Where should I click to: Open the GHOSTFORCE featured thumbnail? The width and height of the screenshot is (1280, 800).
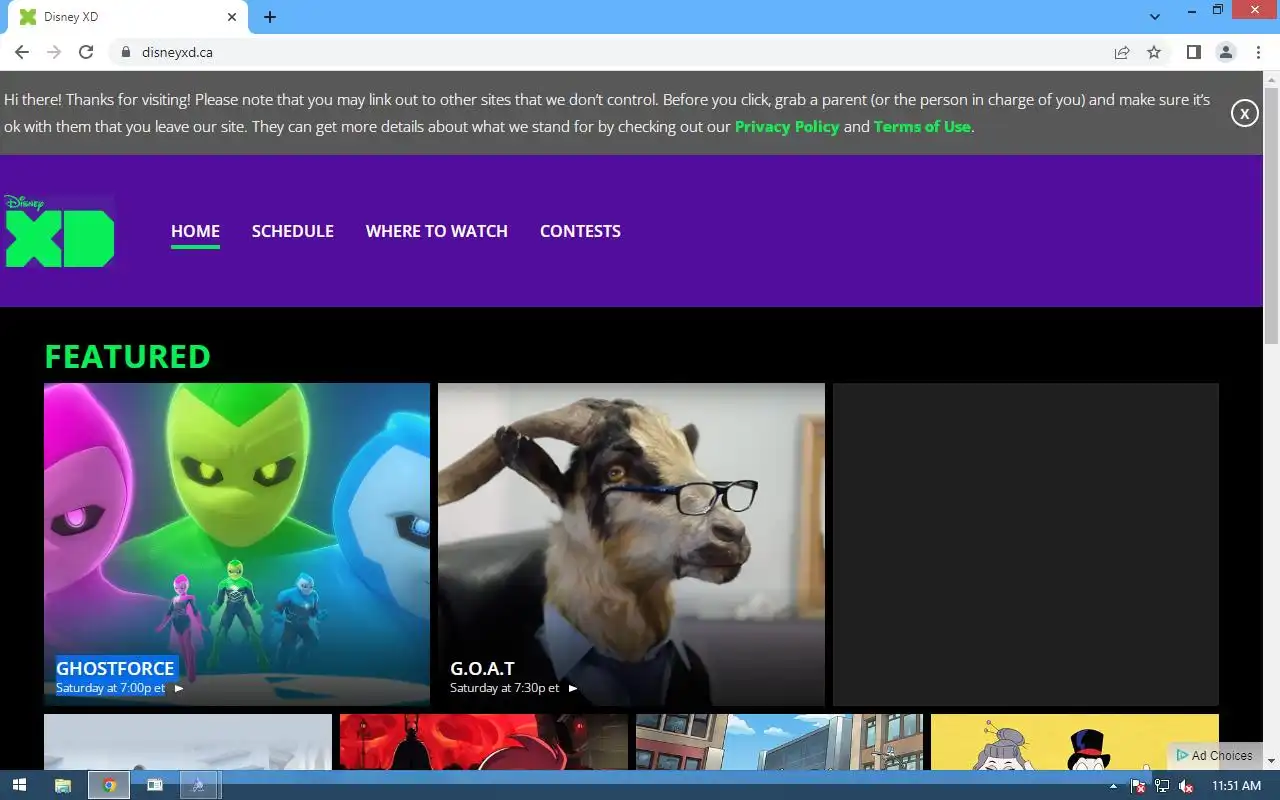[x=237, y=544]
